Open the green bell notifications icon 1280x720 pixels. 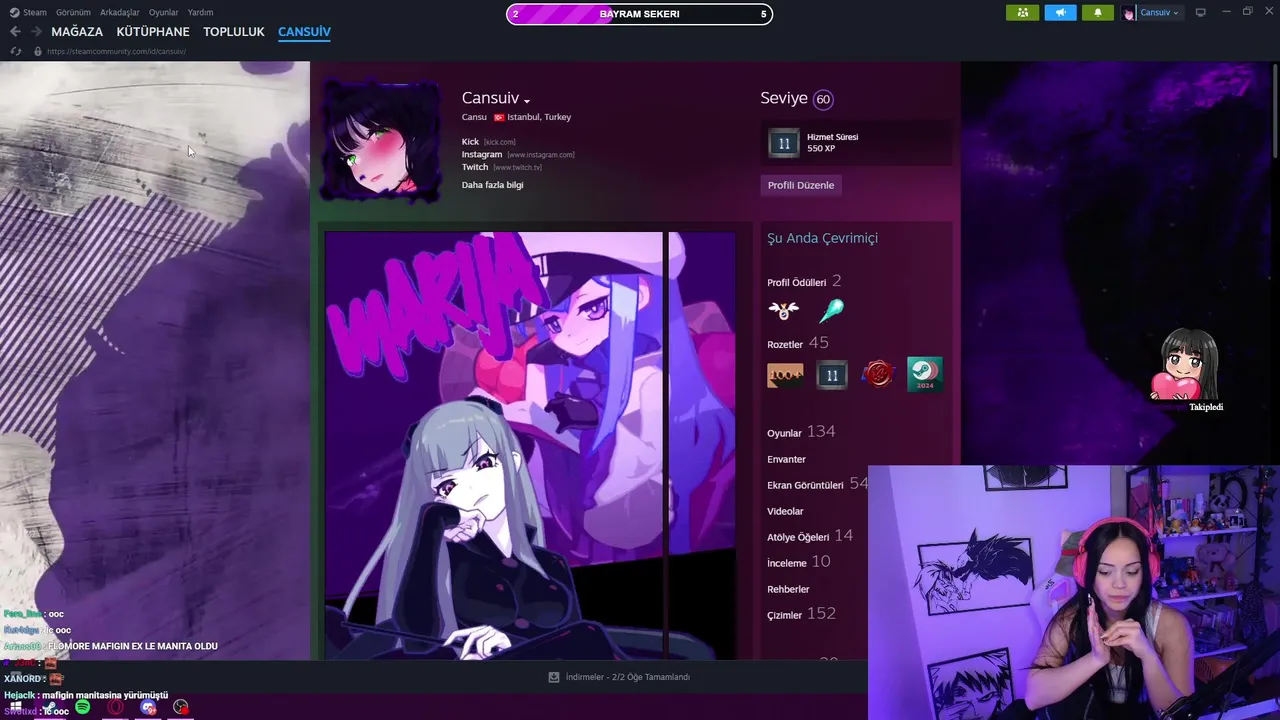coord(1098,13)
